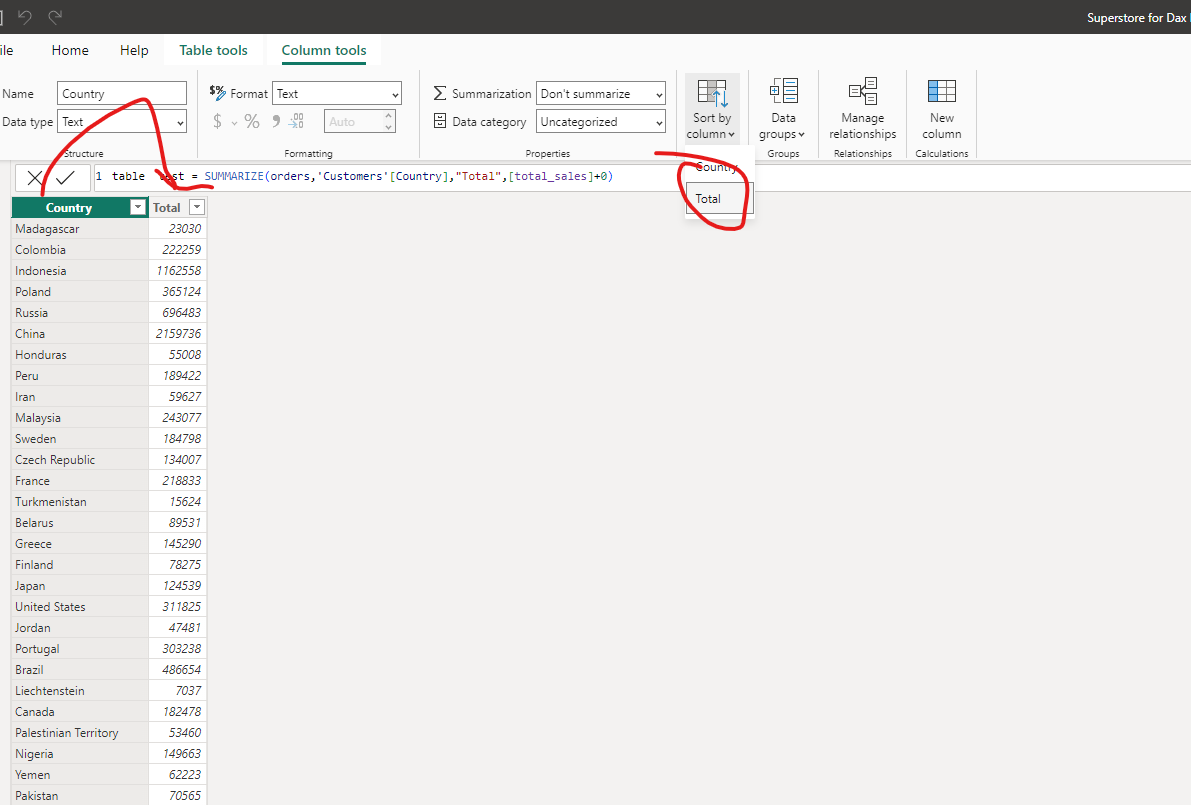The width and height of the screenshot is (1191, 805).
Task: Open the Home tab
Action: coord(70,50)
